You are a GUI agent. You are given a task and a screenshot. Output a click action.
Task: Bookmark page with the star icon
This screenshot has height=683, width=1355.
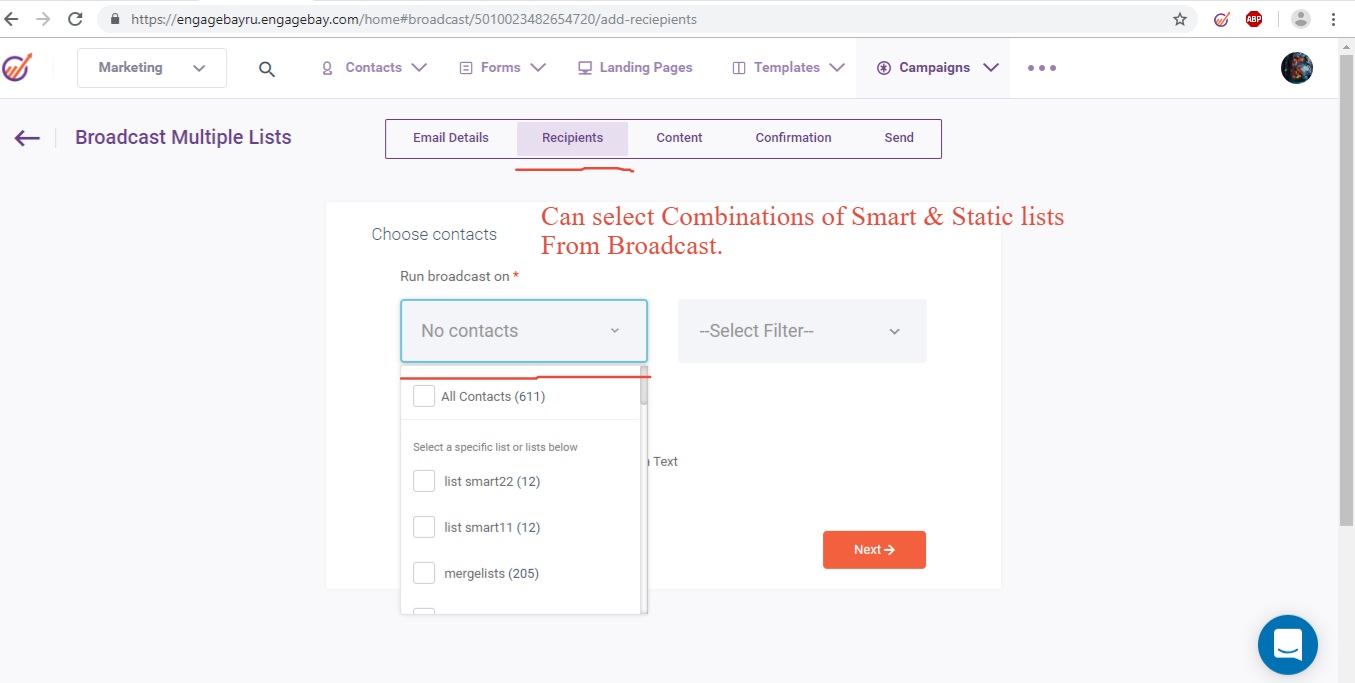1180,19
